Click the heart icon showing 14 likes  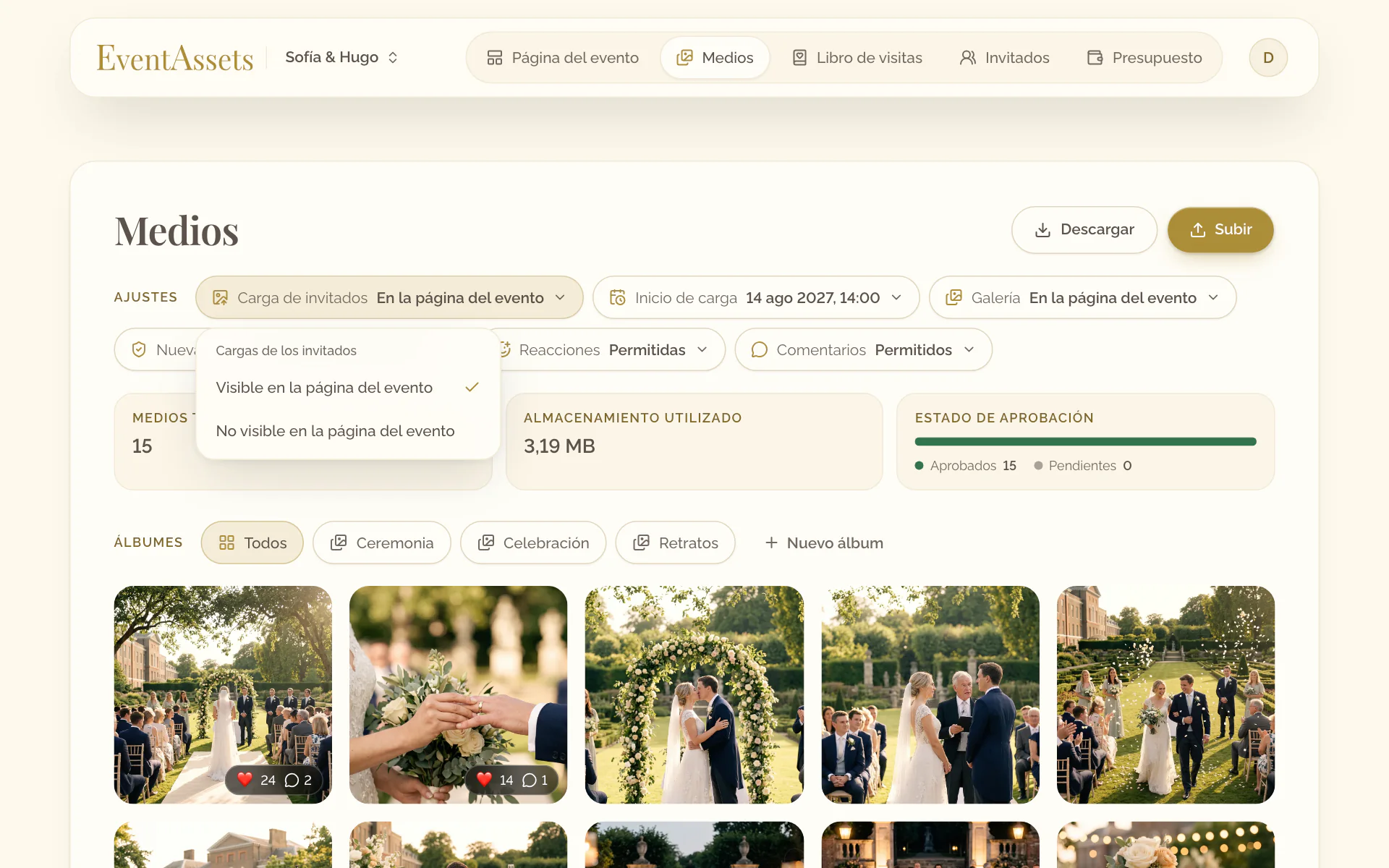coord(484,780)
